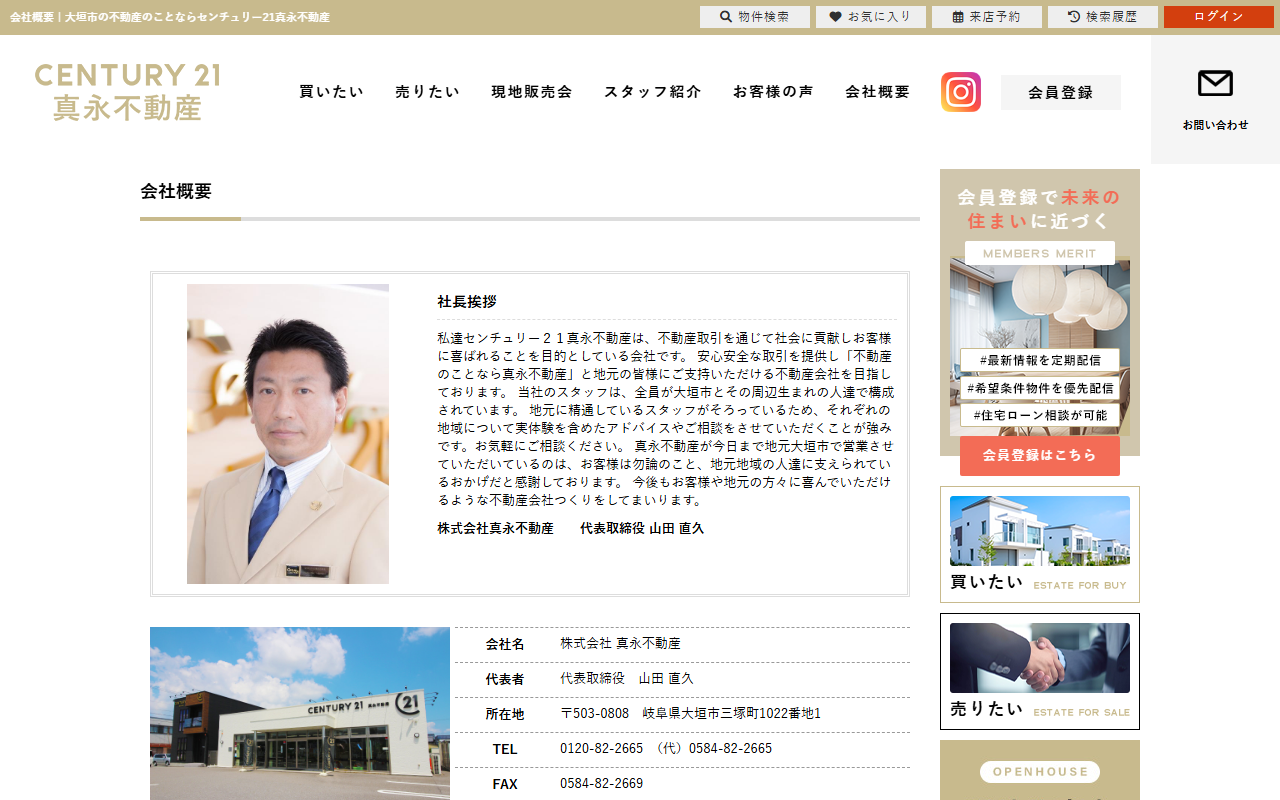Click the CENTURY 21 真永不動産 logo

(127, 92)
